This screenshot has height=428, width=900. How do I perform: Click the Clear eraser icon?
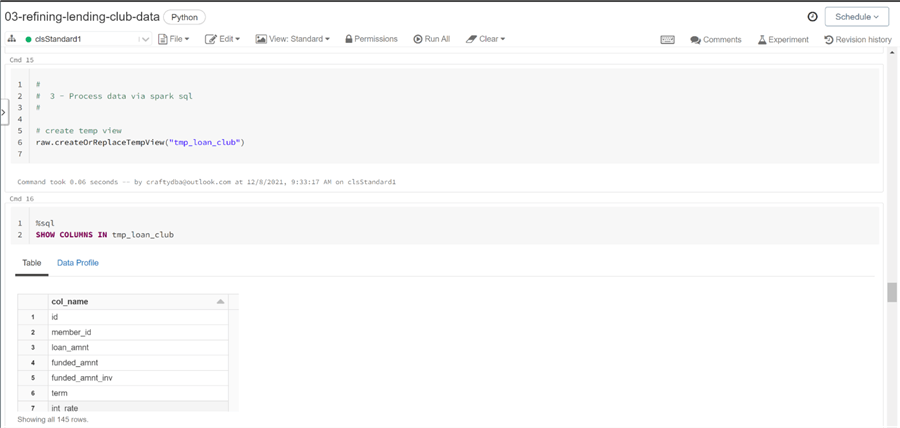click(471, 39)
